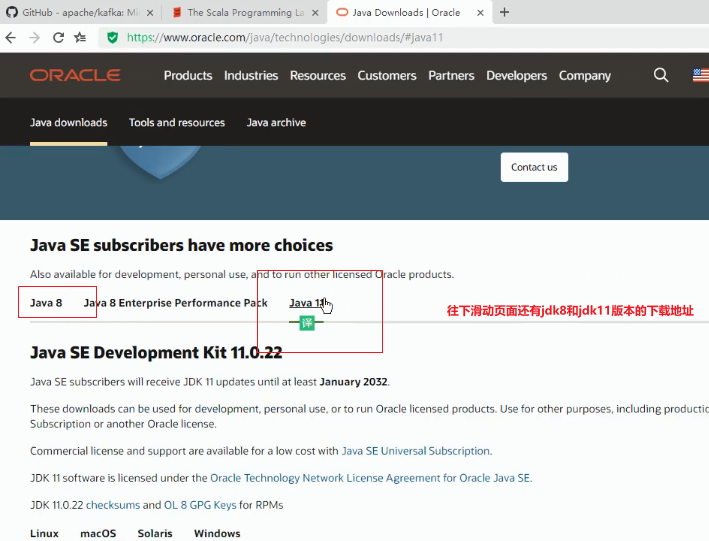The image size is (709, 541).
Task: Open the Company menu
Action: pyautogui.click(x=585, y=76)
